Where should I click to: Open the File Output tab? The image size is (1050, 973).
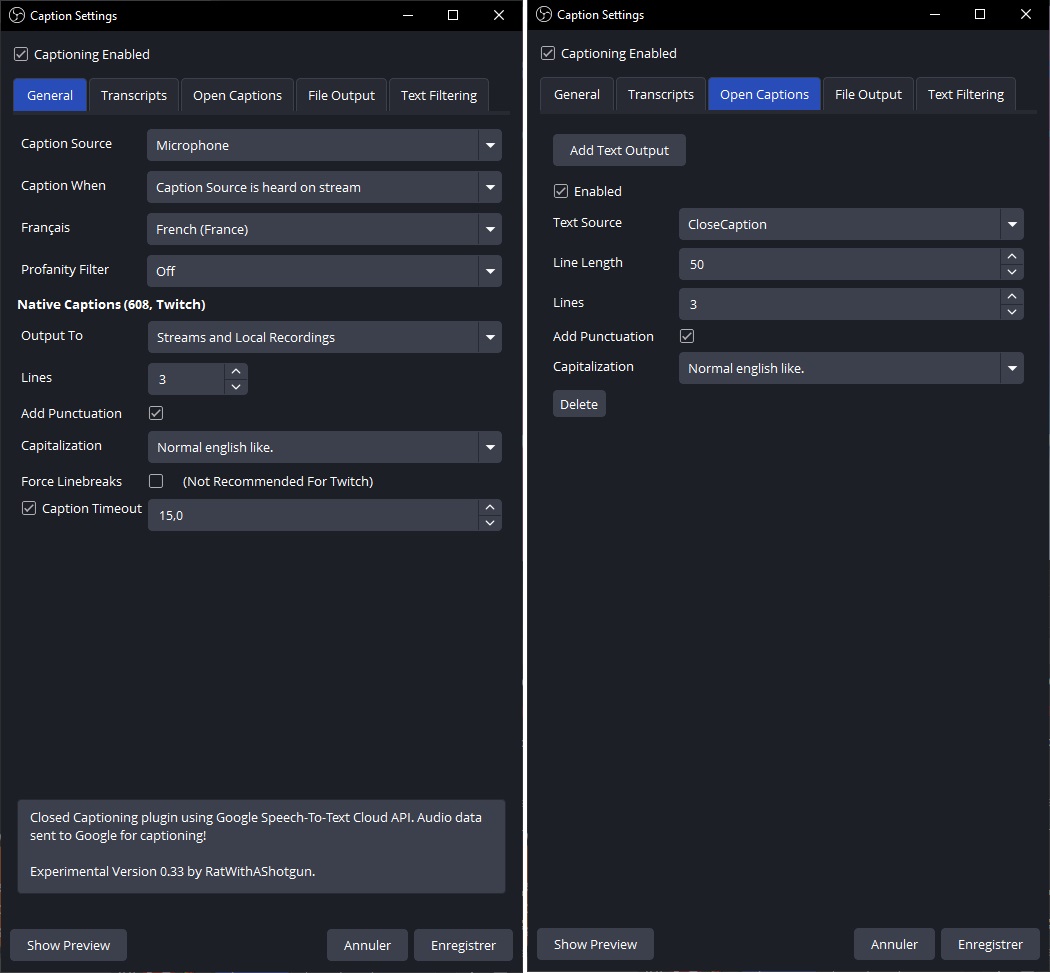[x=341, y=95]
